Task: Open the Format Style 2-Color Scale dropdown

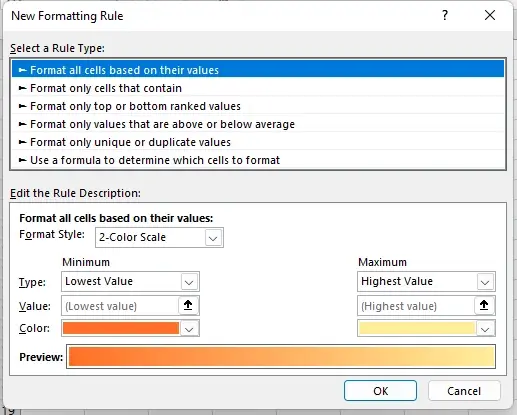Action: (159, 237)
